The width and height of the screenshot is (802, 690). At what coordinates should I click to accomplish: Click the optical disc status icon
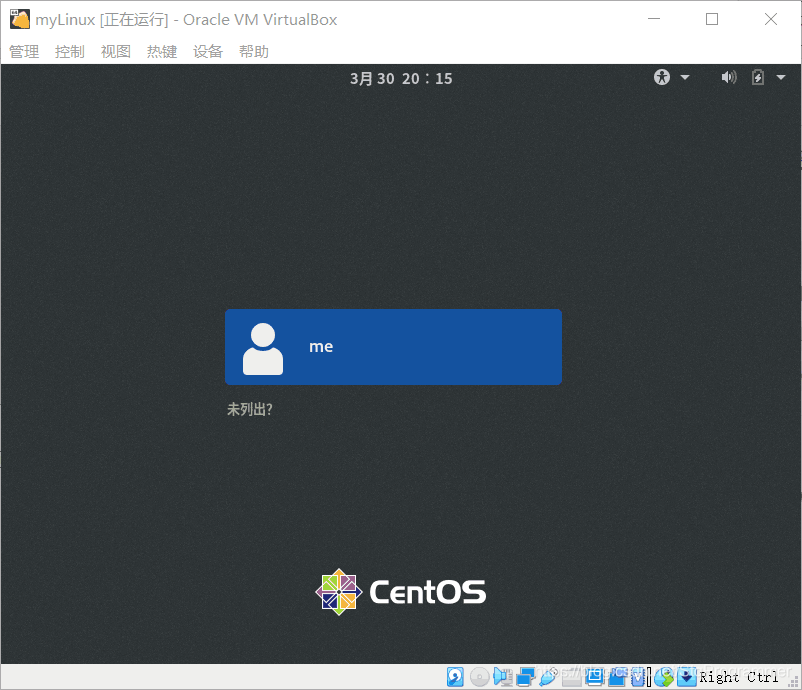tap(480, 677)
